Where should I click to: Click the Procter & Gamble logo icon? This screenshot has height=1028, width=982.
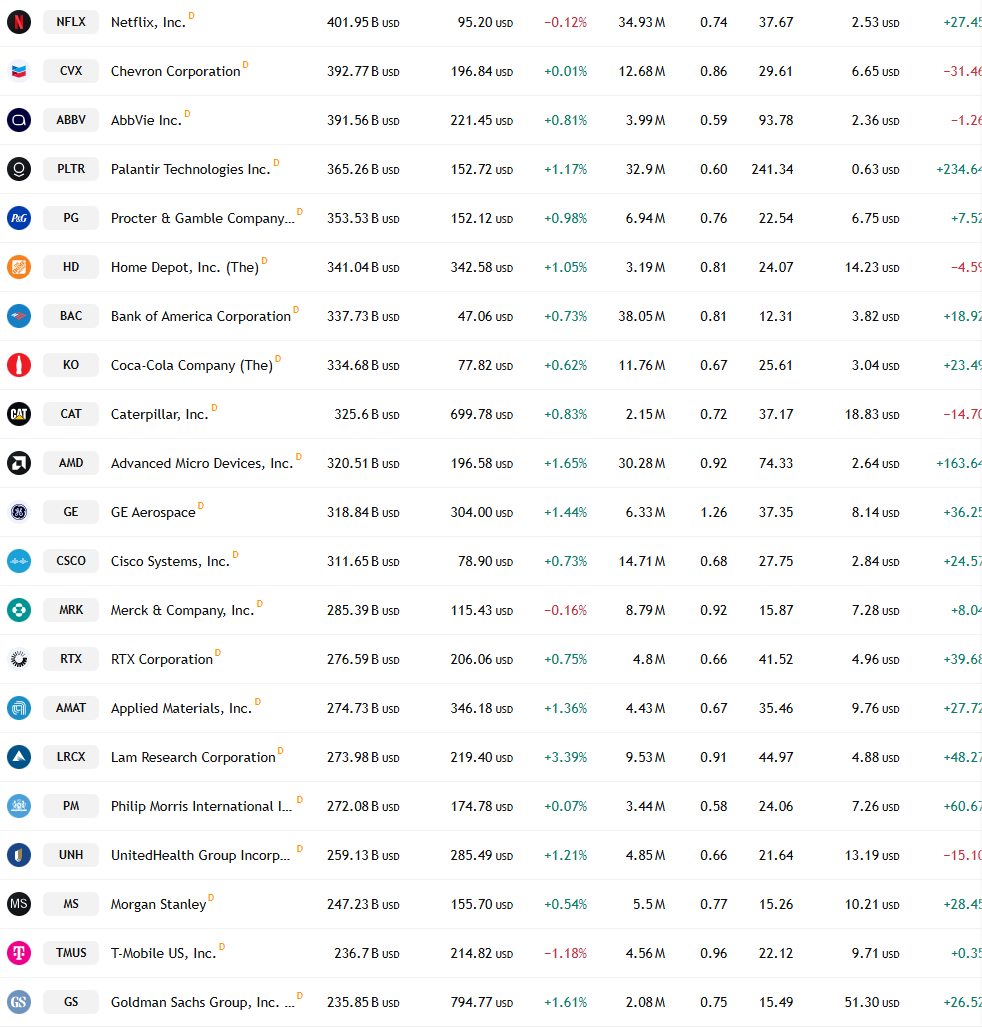(19, 218)
